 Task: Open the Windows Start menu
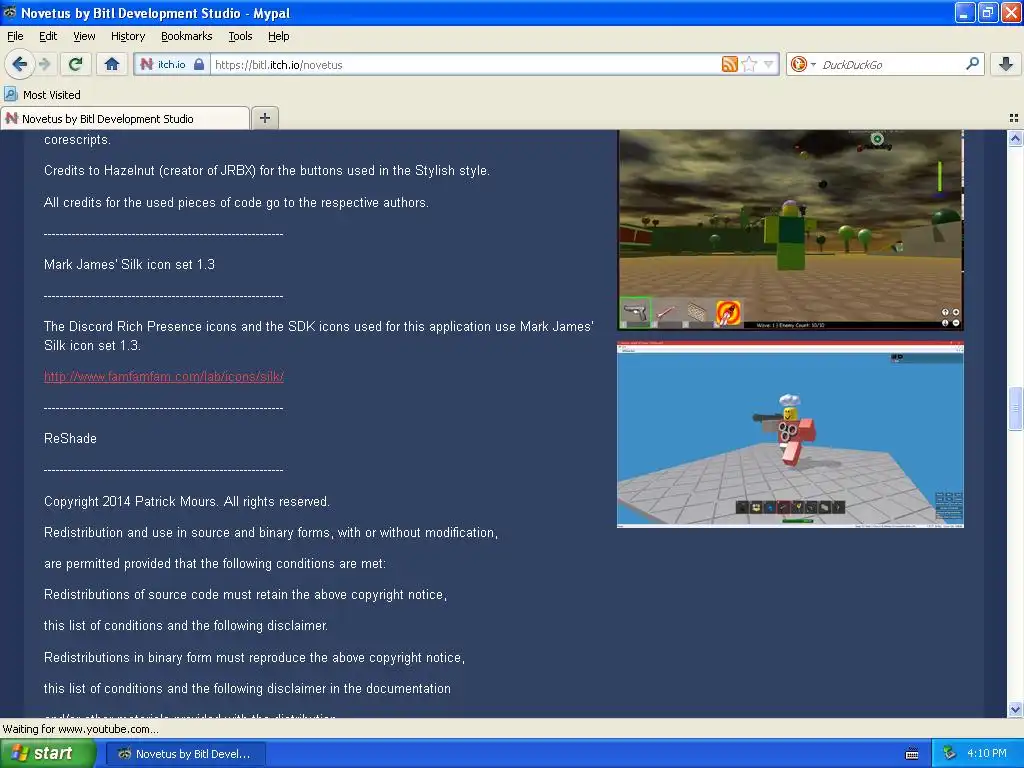tap(48, 754)
